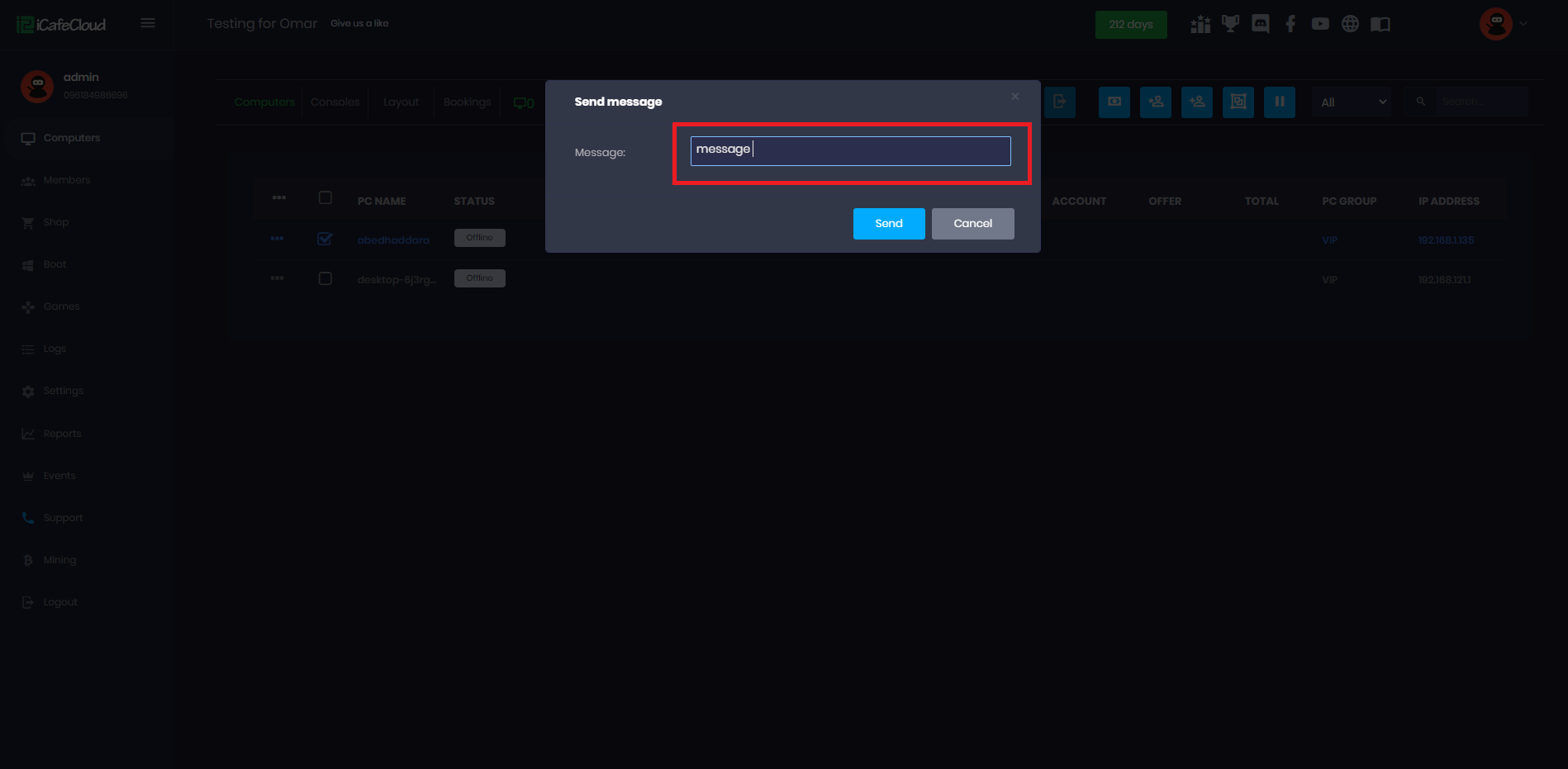Screen dimensions: 1568x769
Task: Cancel the Send message dialog
Action: tap(972, 224)
